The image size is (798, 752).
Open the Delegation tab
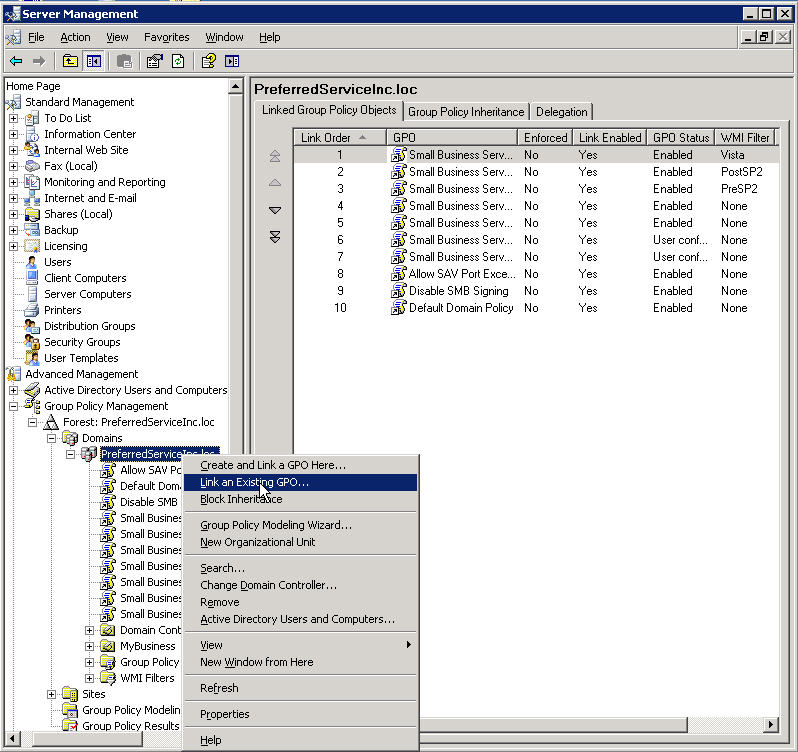[561, 112]
